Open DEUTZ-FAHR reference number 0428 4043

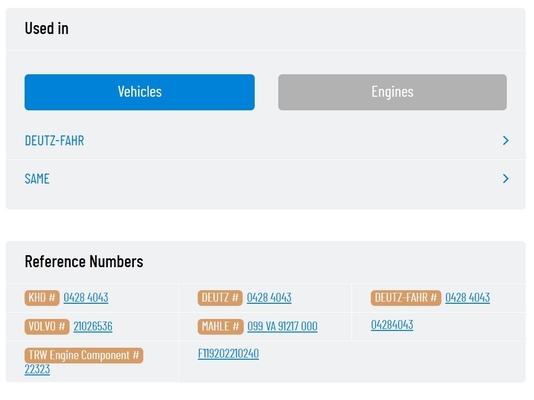coord(468,298)
